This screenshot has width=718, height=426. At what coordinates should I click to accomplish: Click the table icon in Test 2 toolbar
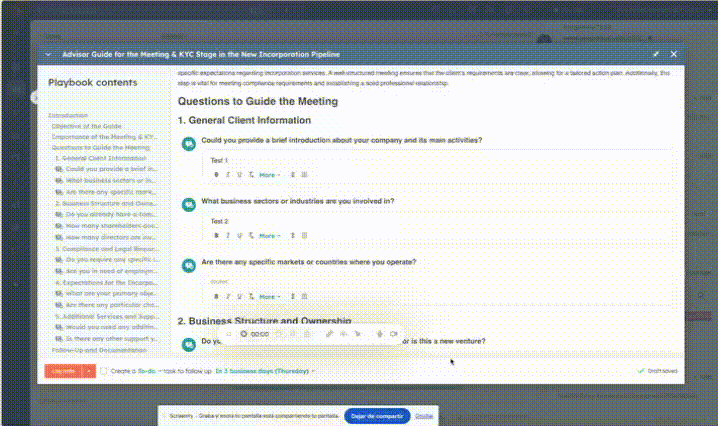pos(305,235)
